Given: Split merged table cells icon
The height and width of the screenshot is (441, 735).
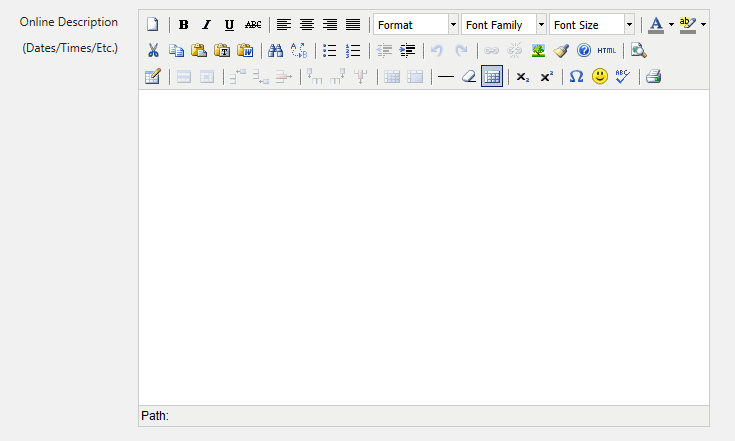Looking at the screenshot, I should [x=392, y=76].
